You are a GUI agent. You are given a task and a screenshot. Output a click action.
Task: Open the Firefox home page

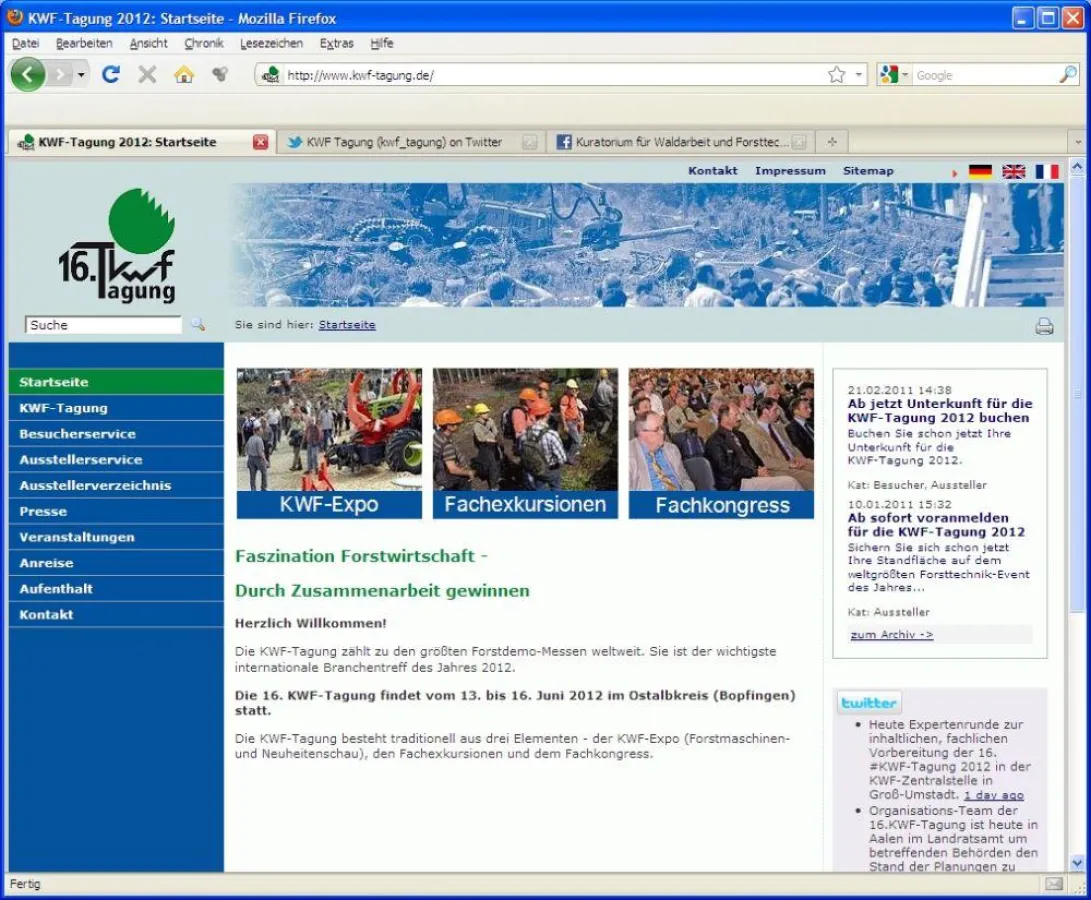tap(185, 74)
